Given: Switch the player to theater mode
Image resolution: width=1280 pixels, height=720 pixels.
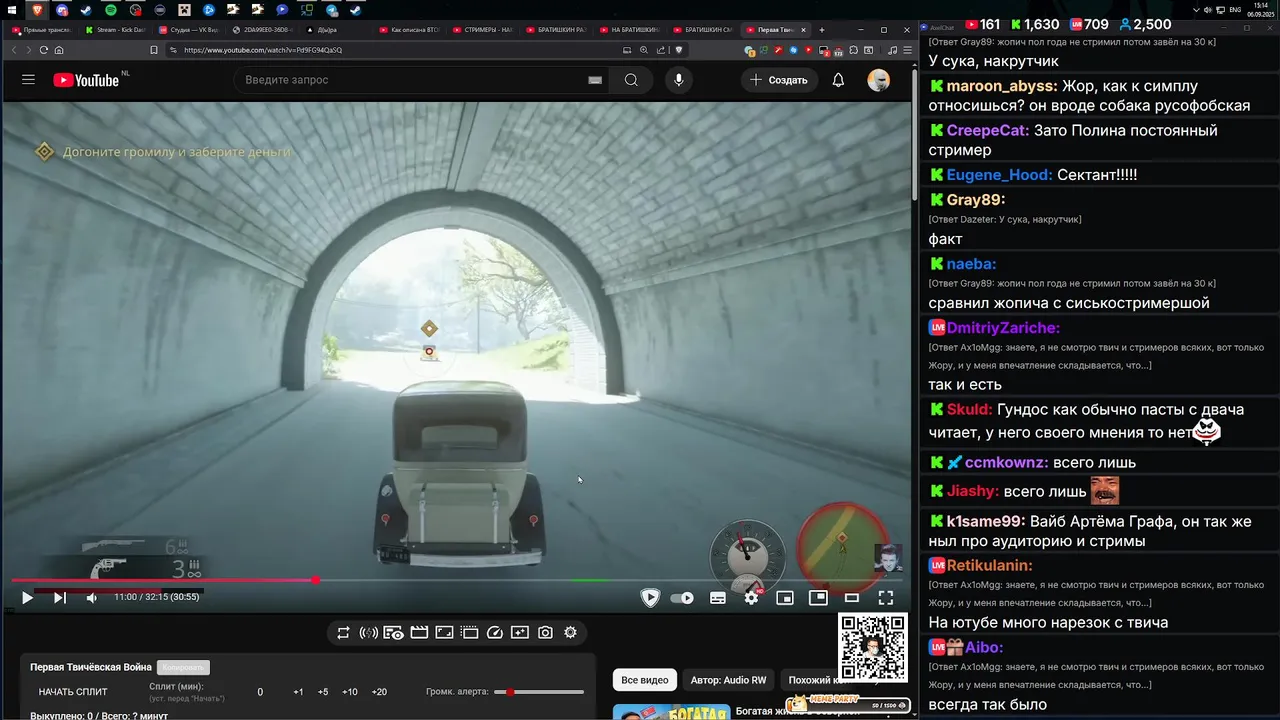Looking at the screenshot, I should coord(852,598).
